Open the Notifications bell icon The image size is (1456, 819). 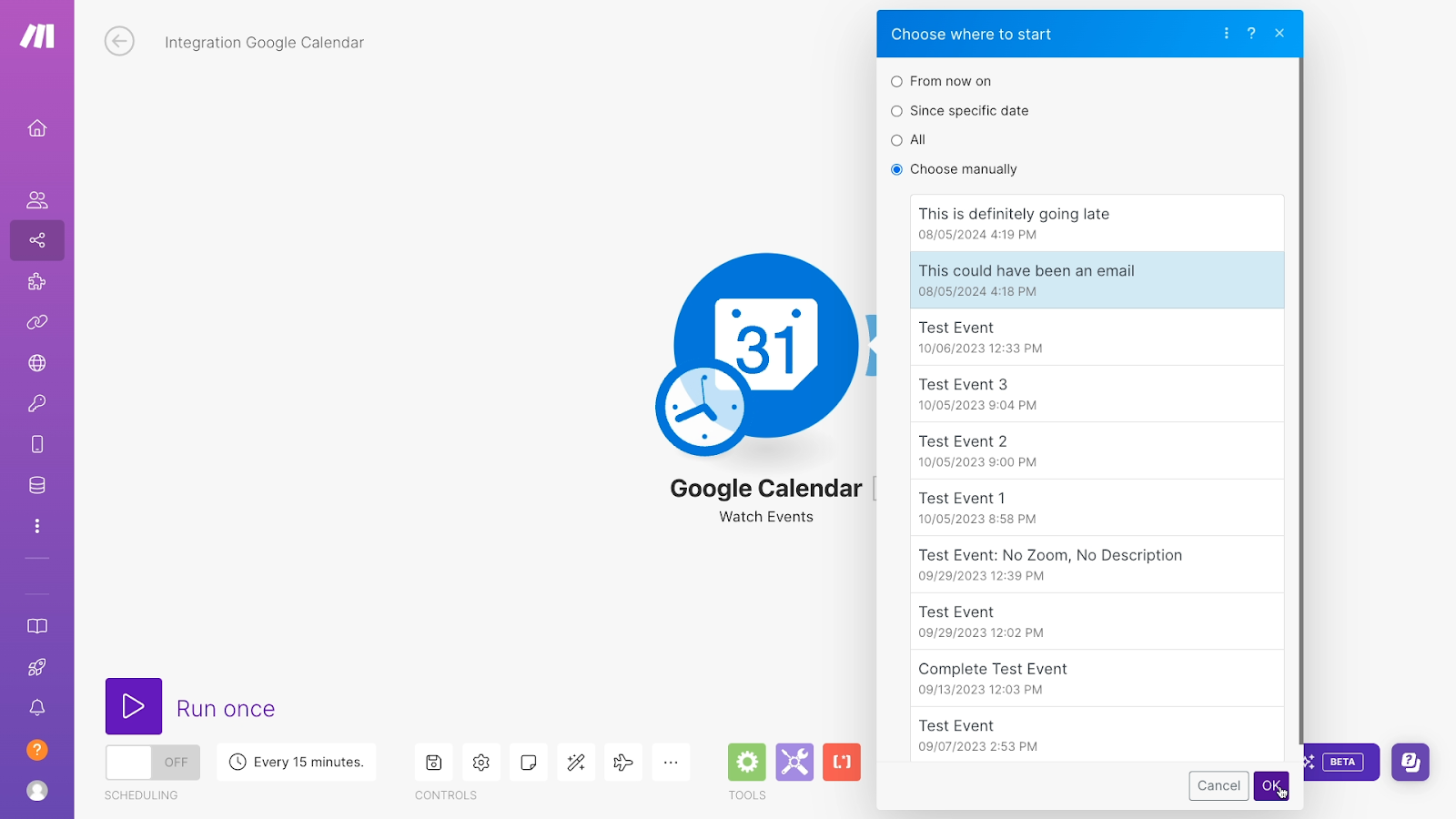pos(37,708)
